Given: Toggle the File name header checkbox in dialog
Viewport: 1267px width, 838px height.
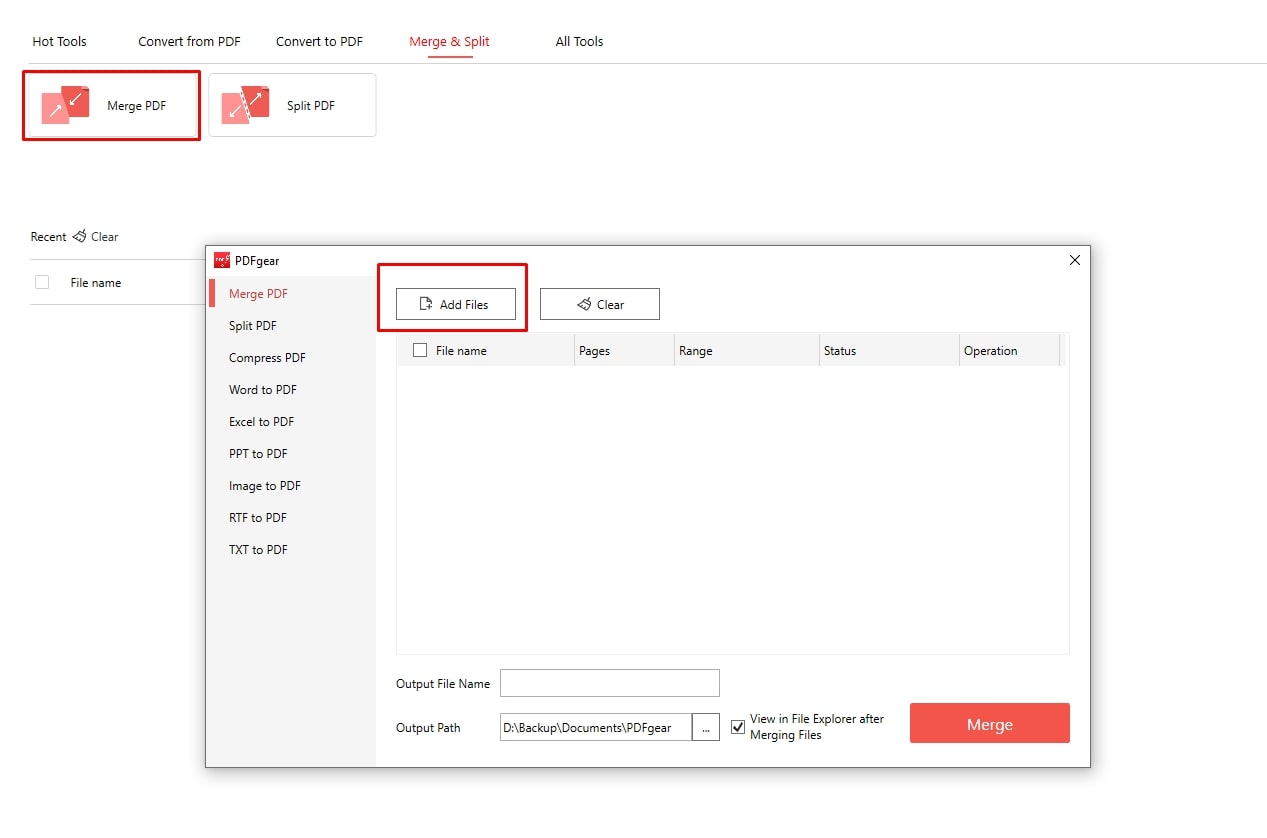Looking at the screenshot, I should (418, 350).
